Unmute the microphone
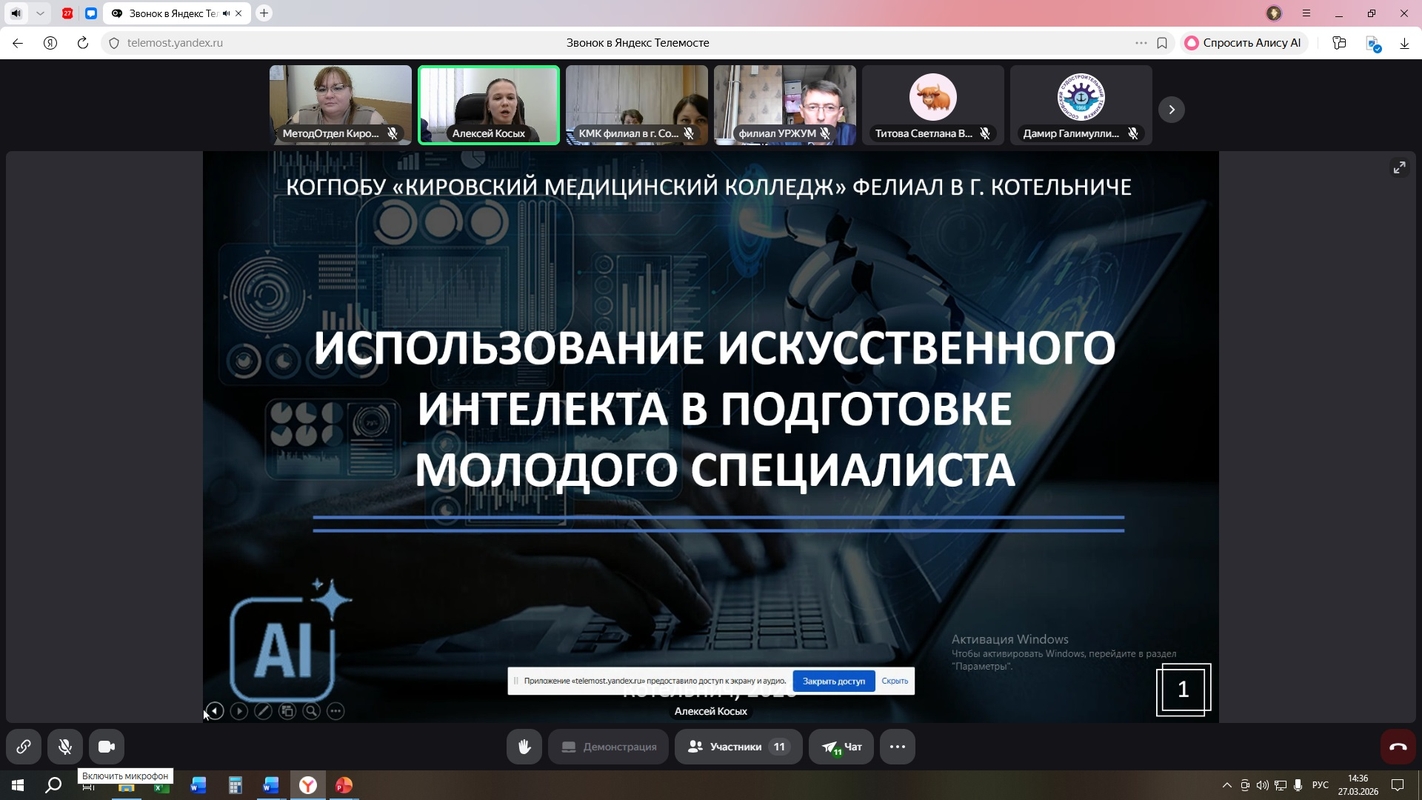This screenshot has height=800, width=1422. pos(65,747)
